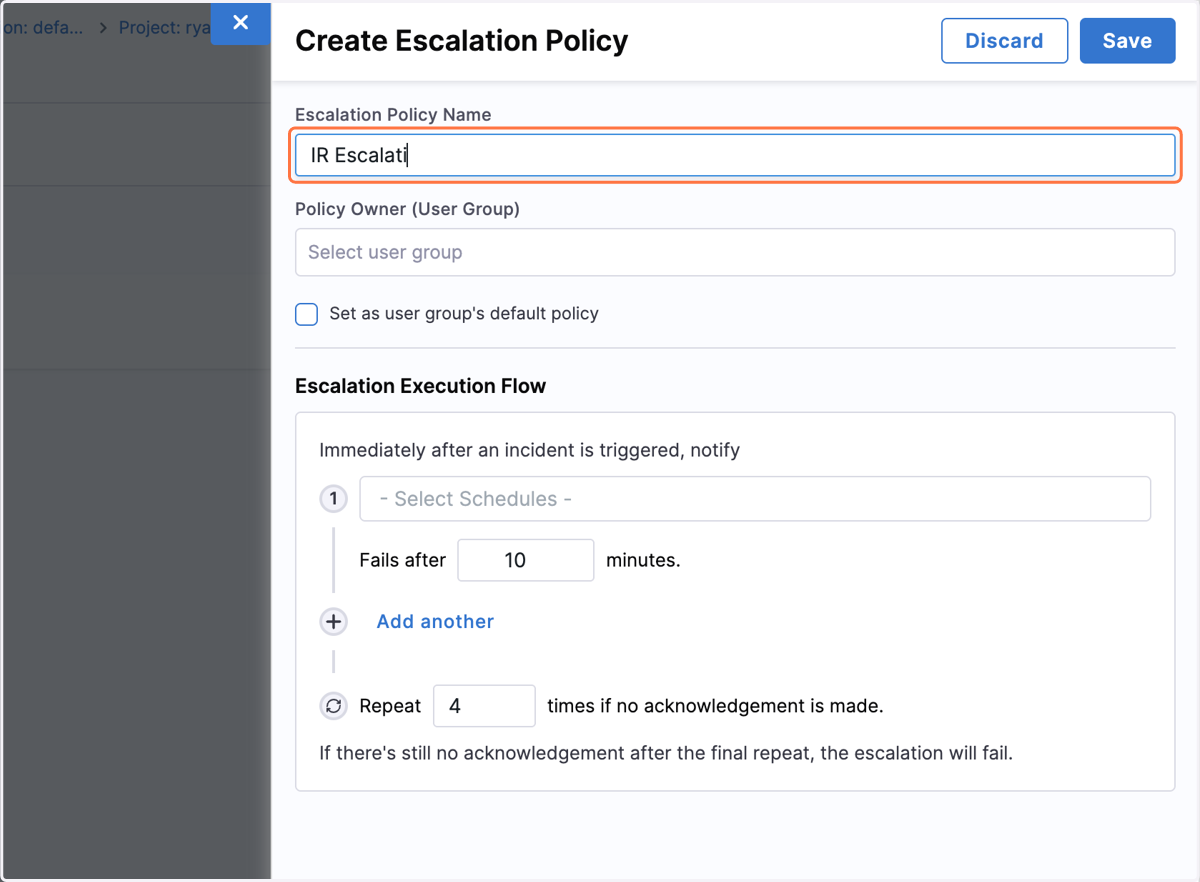1200x882 pixels.
Task: Click the repeat cycle icon
Action: 333,706
